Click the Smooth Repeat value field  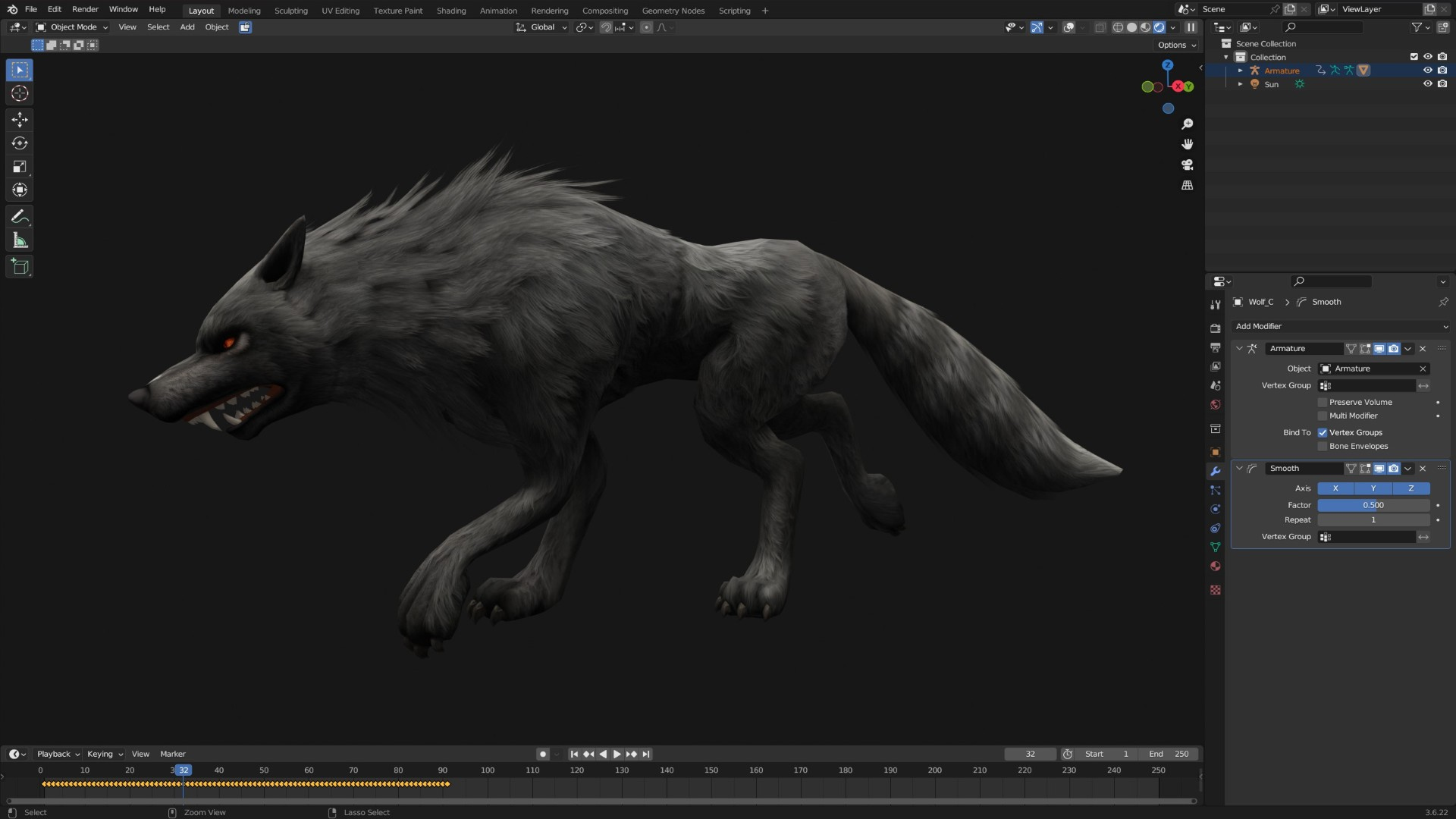point(1373,520)
